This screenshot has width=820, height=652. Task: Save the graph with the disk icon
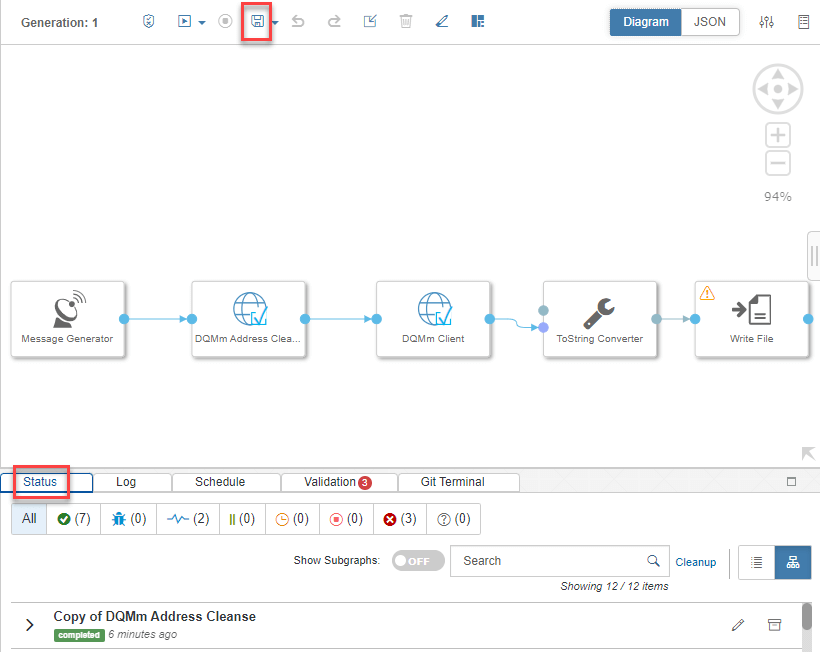coord(257,21)
